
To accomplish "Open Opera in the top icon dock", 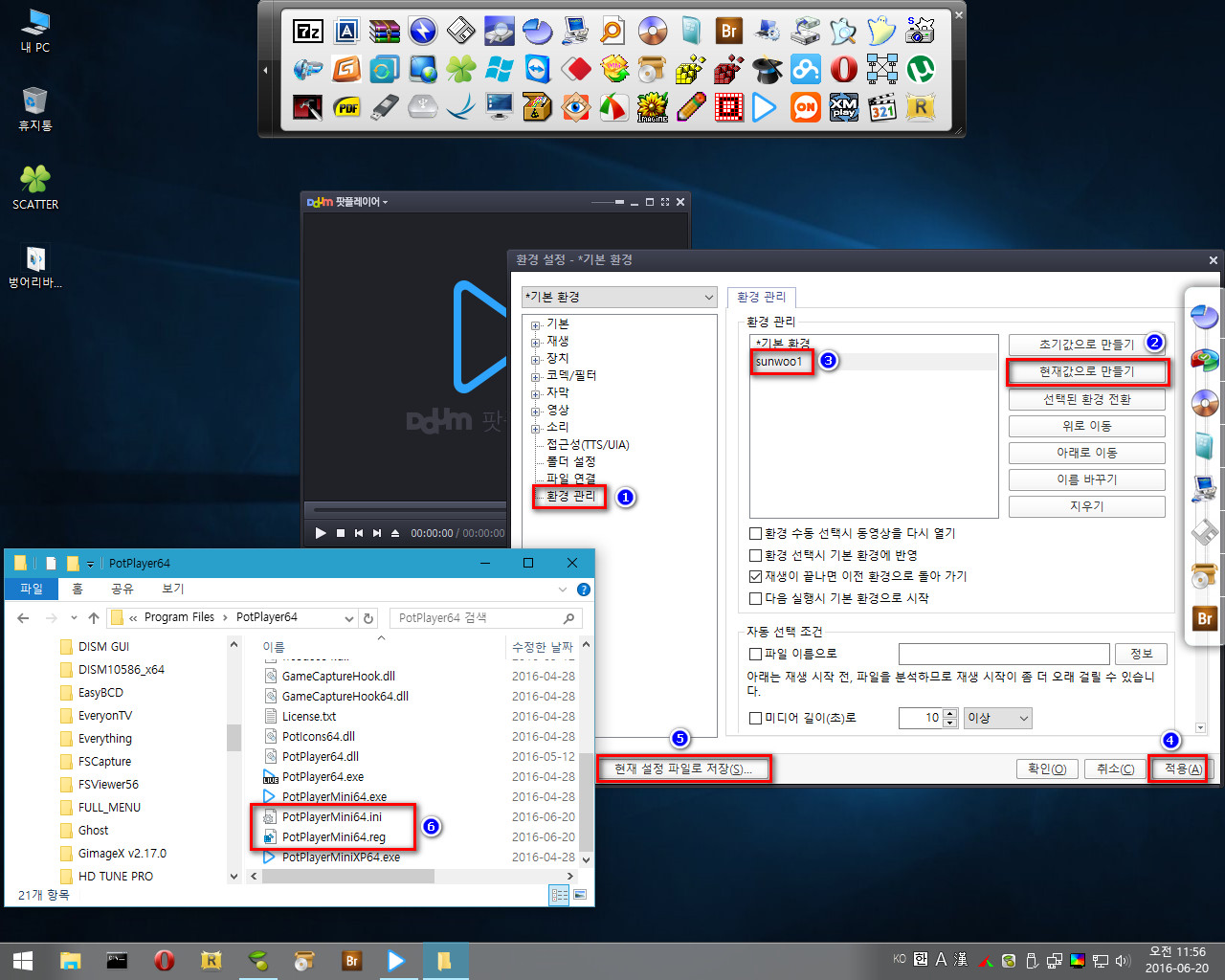I will coord(844,70).
